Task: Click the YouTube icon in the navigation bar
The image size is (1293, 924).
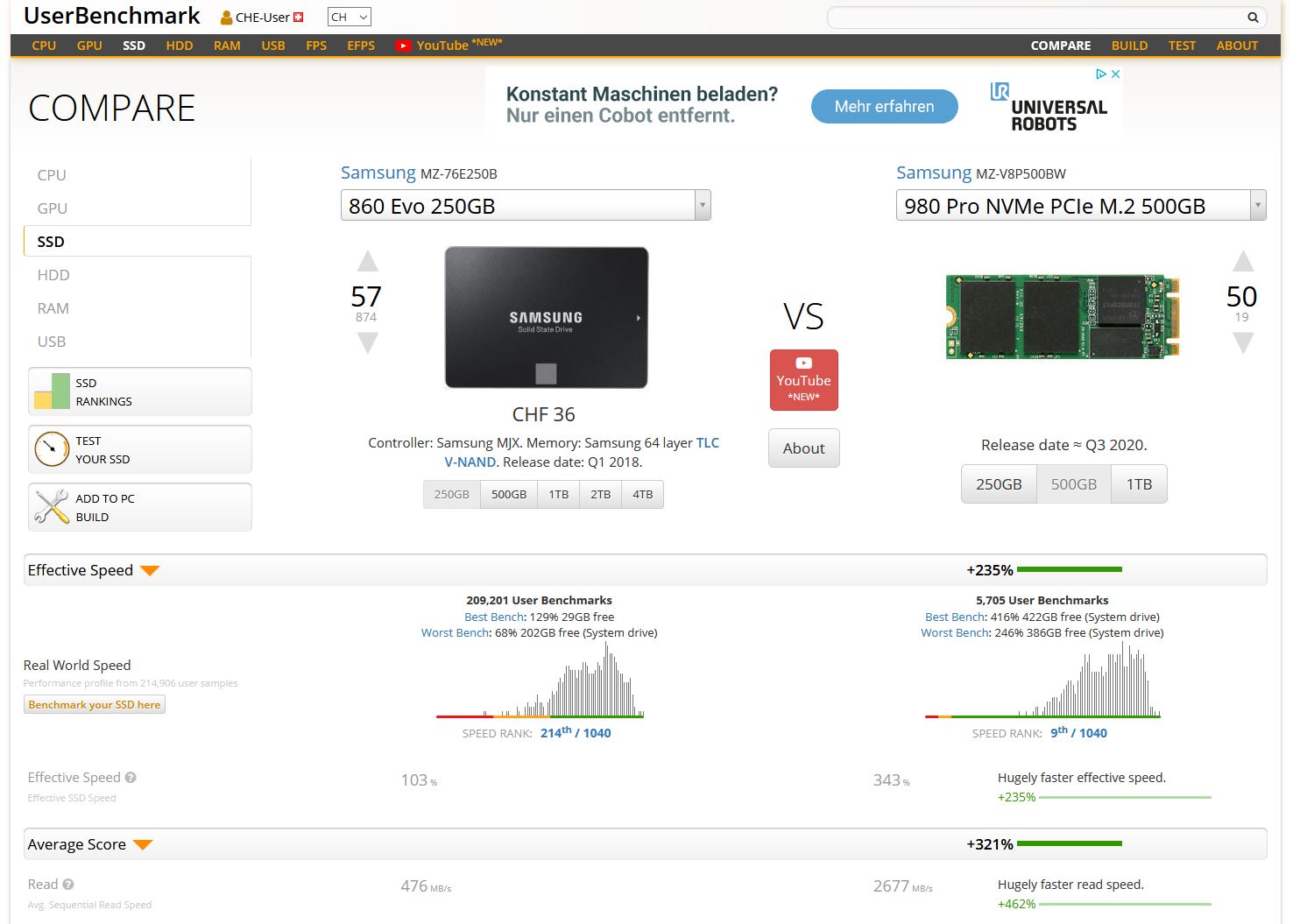Action: click(x=403, y=45)
